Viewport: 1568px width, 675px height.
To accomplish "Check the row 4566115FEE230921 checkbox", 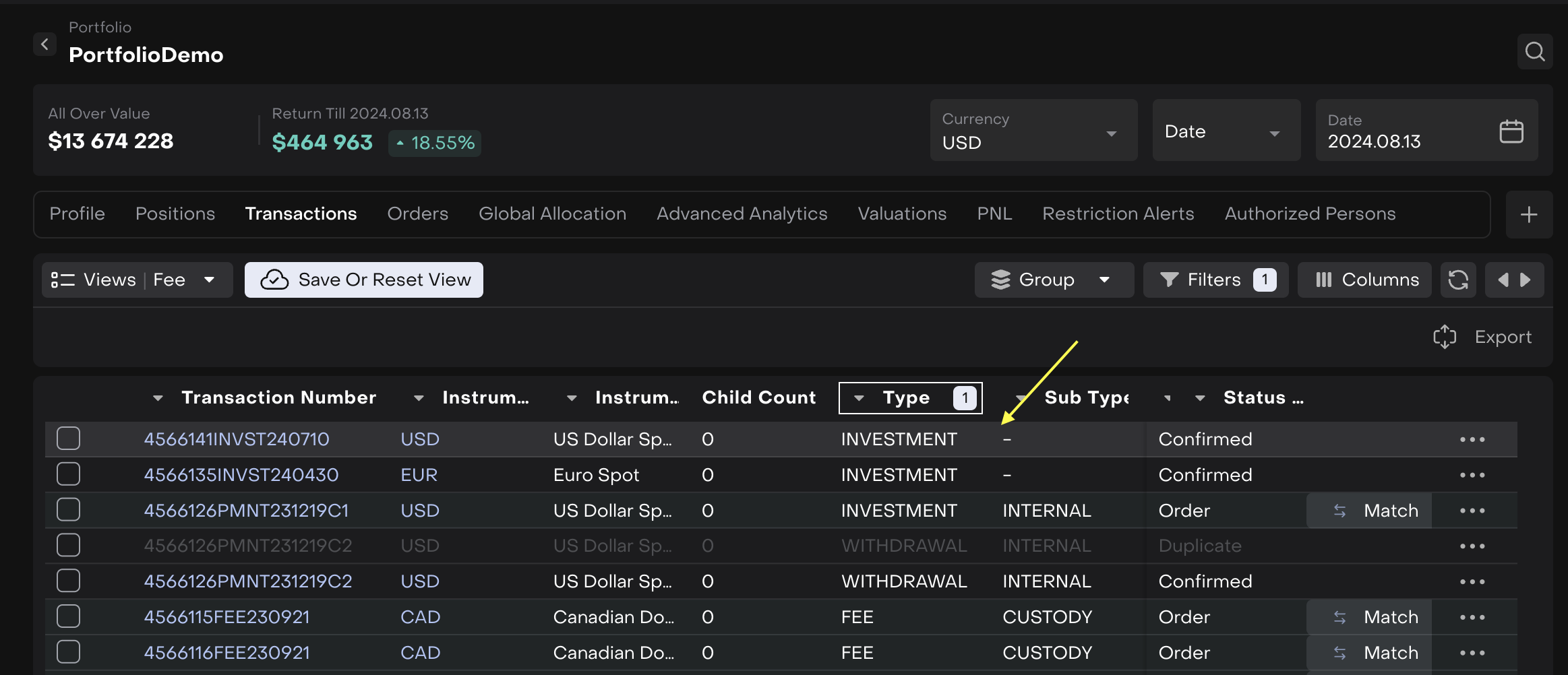I will click(68, 616).
